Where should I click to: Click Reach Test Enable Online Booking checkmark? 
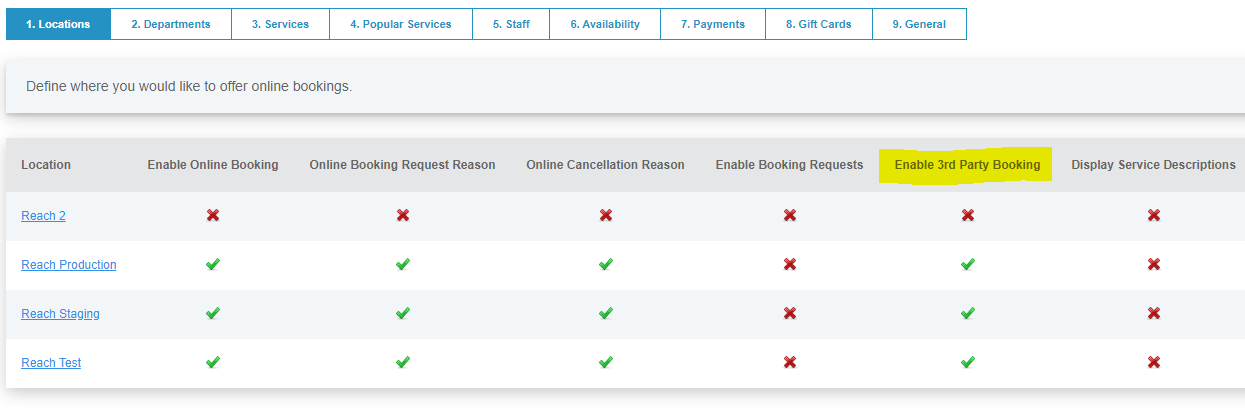(x=213, y=362)
